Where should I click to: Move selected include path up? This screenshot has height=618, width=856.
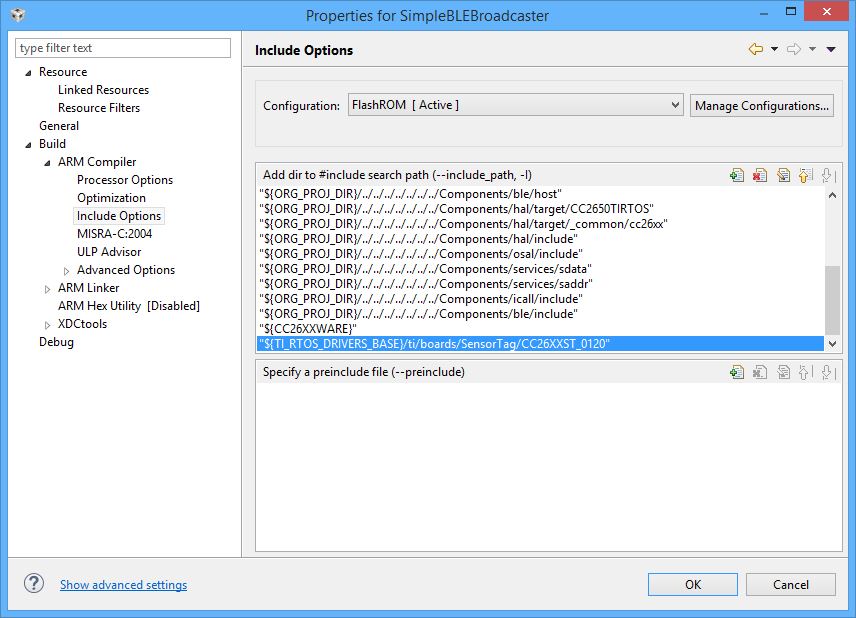pyautogui.click(x=804, y=175)
